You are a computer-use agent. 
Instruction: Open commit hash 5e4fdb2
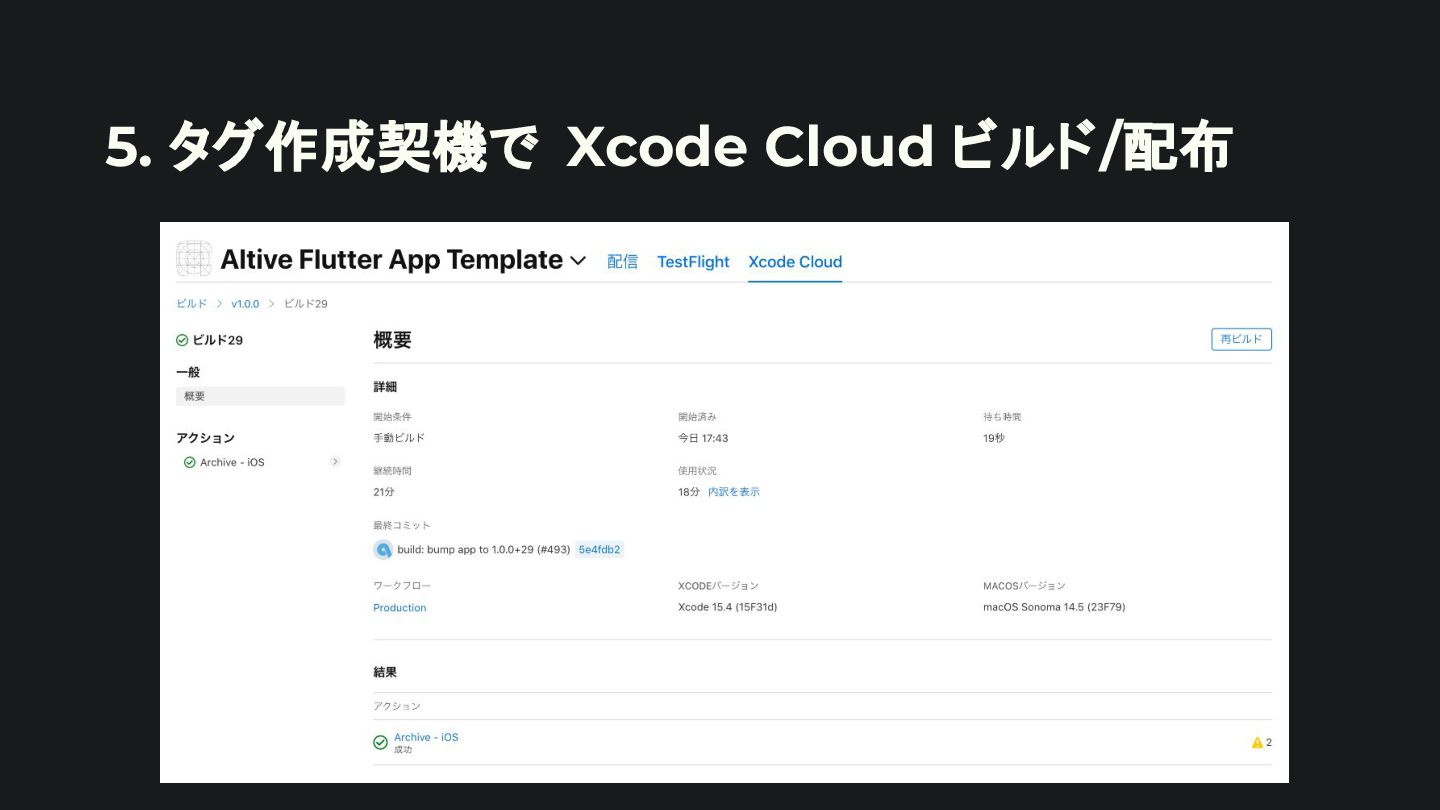tap(600, 549)
